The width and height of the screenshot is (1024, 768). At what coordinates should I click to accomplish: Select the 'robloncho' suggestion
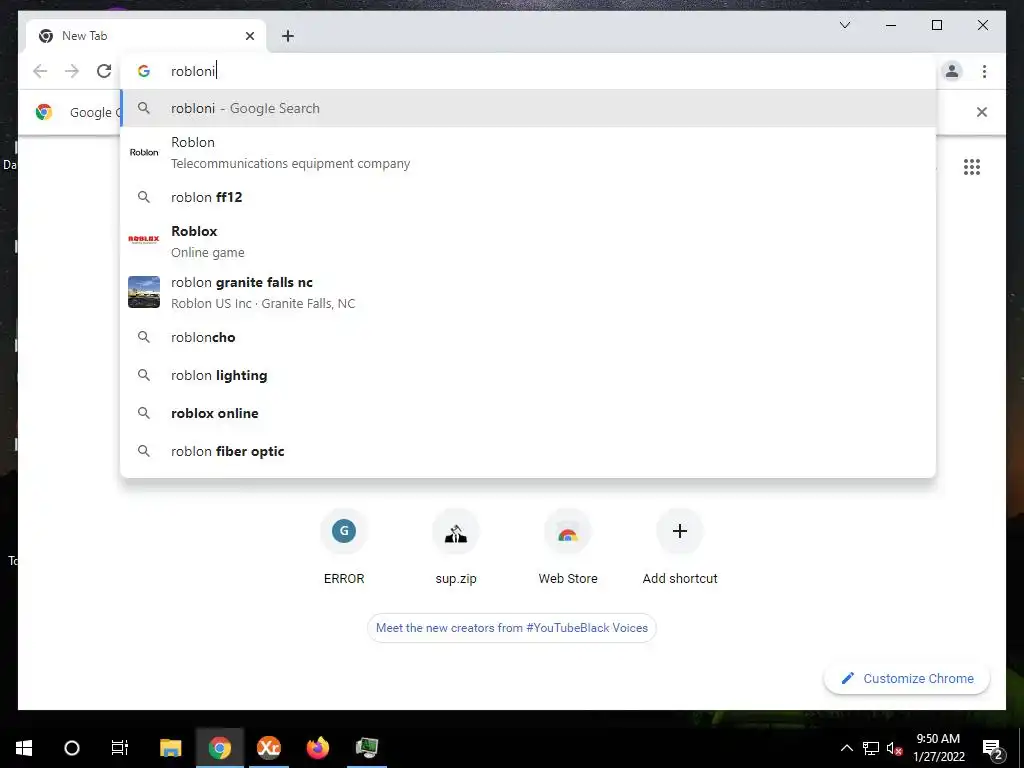point(528,338)
